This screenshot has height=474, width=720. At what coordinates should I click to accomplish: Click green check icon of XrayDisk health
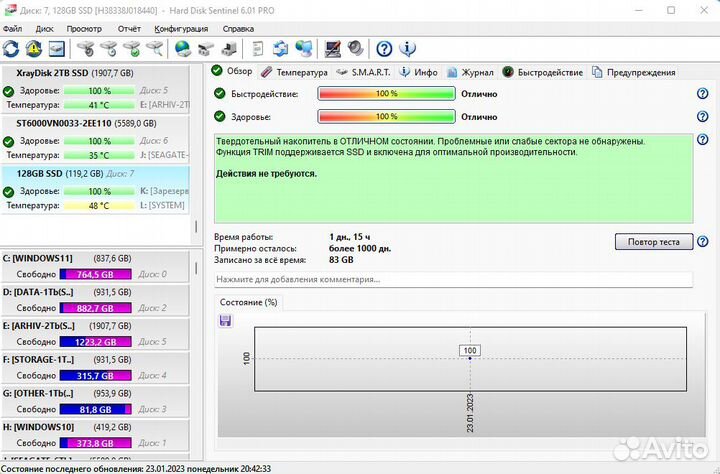point(8,91)
